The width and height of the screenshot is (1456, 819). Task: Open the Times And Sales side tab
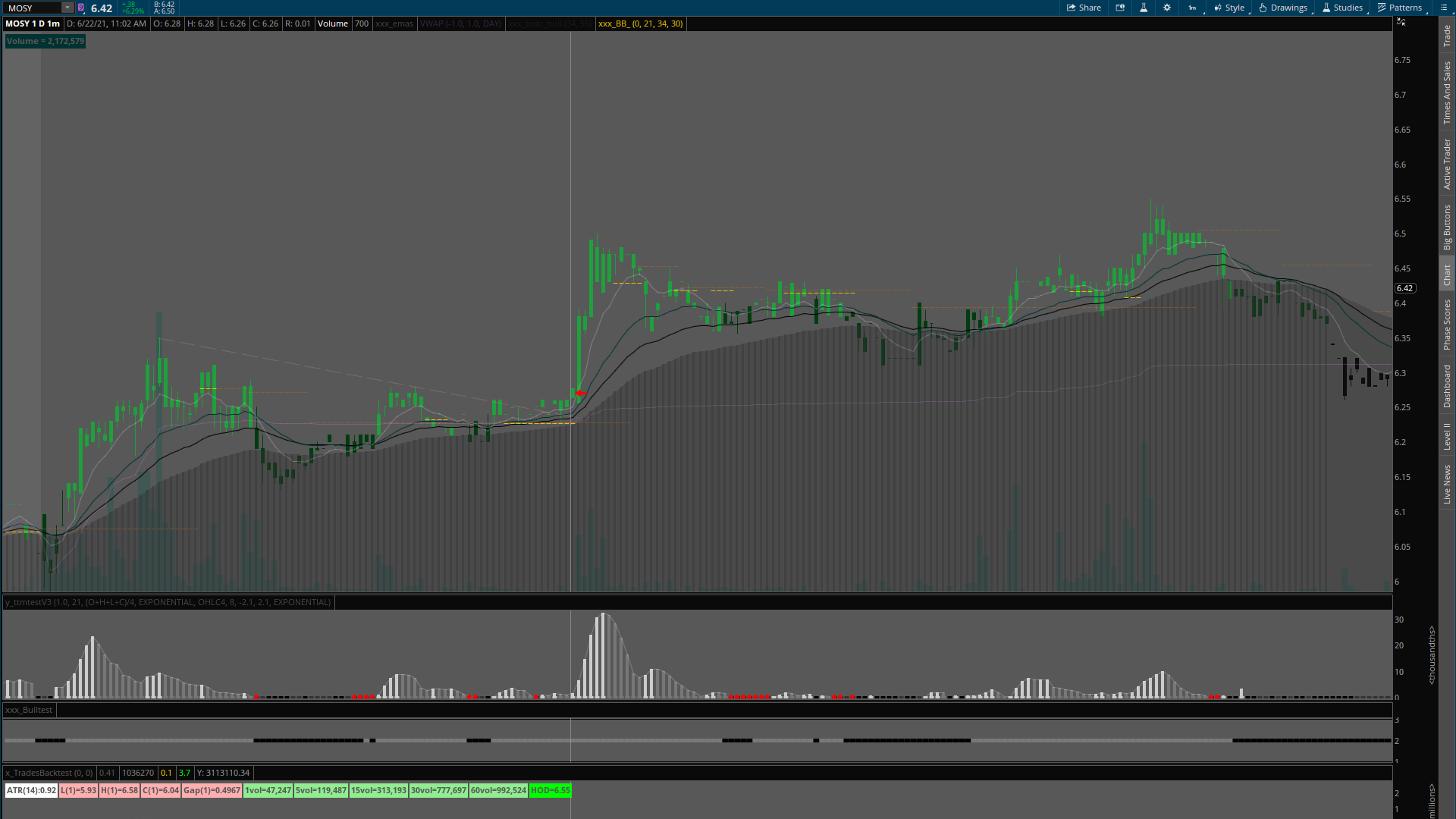click(1447, 93)
